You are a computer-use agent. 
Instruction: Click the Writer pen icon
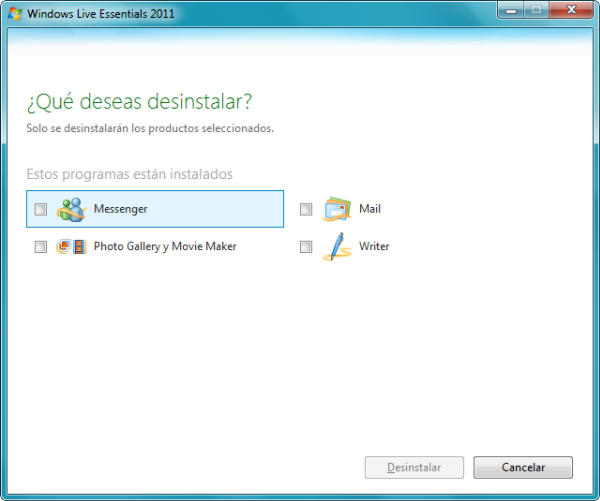(x=337, y=246)
